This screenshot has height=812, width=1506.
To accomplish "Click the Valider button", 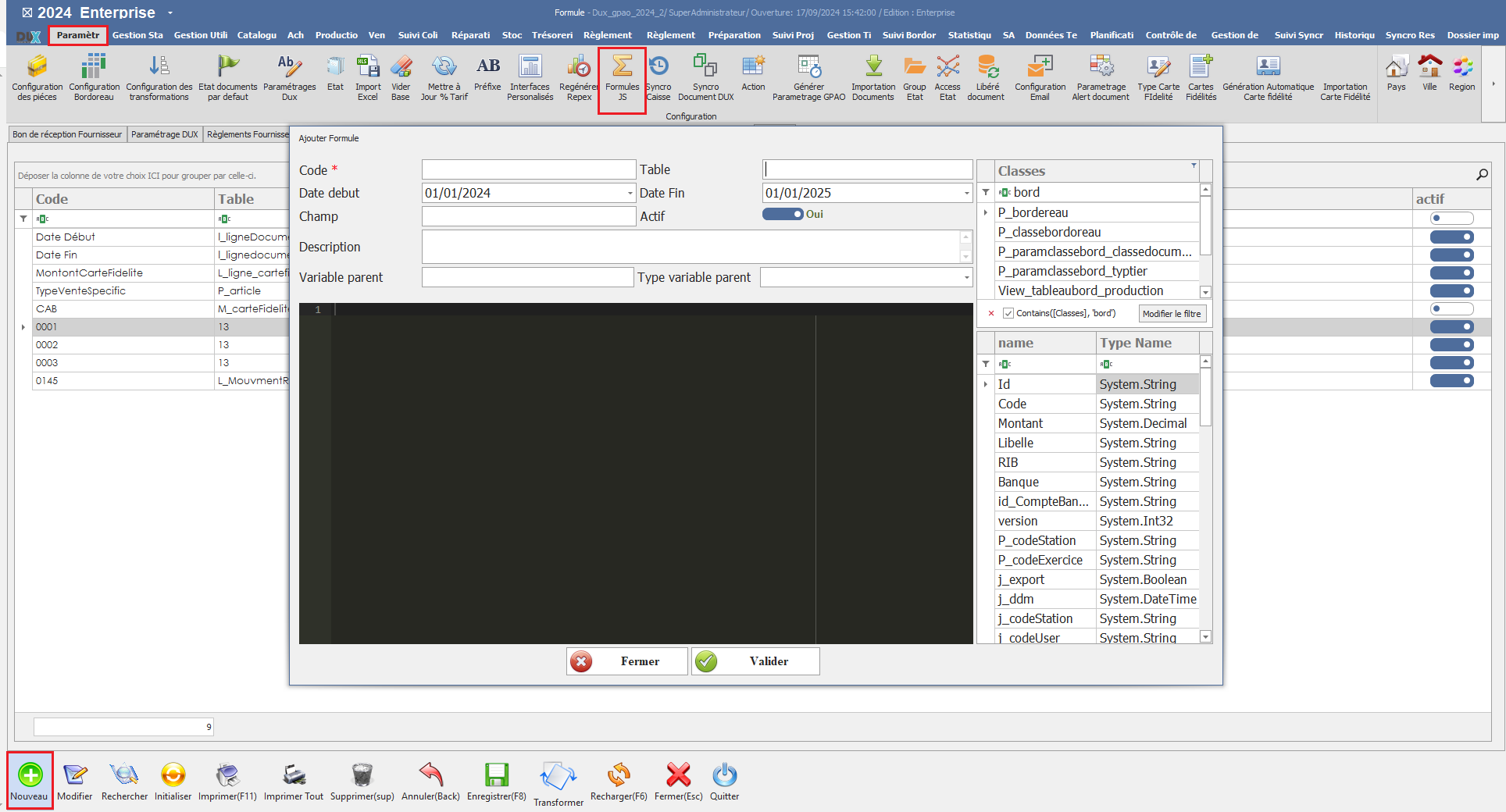I will point(755,661).
